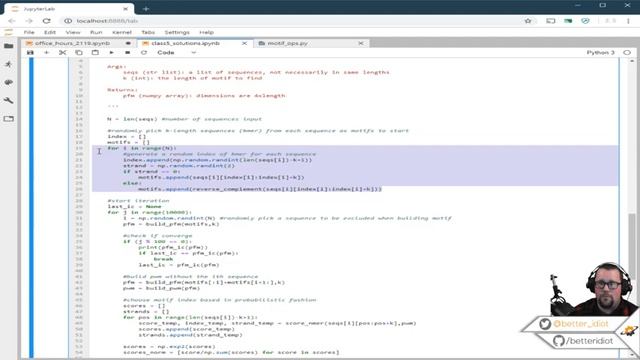Click the blue cell collapser bar
This screenshot has width=640, height=360.
pos(31,208)
